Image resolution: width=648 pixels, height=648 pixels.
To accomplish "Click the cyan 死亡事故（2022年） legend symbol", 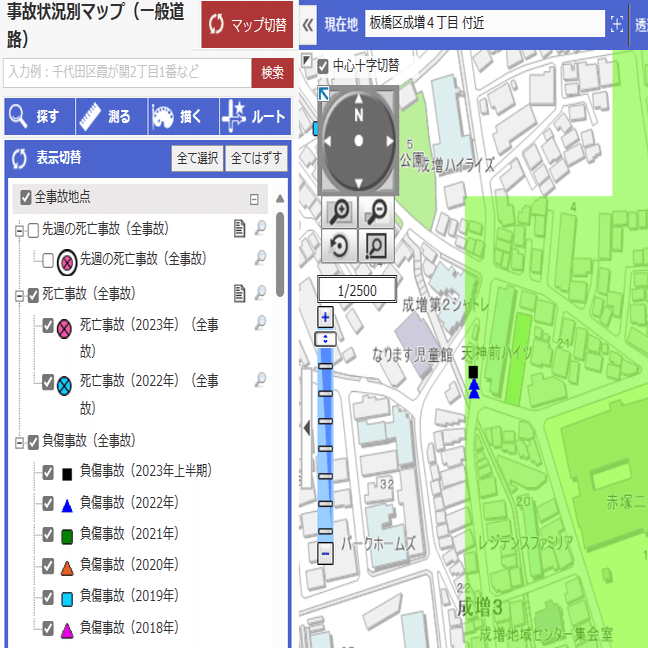I will [64, 386].
